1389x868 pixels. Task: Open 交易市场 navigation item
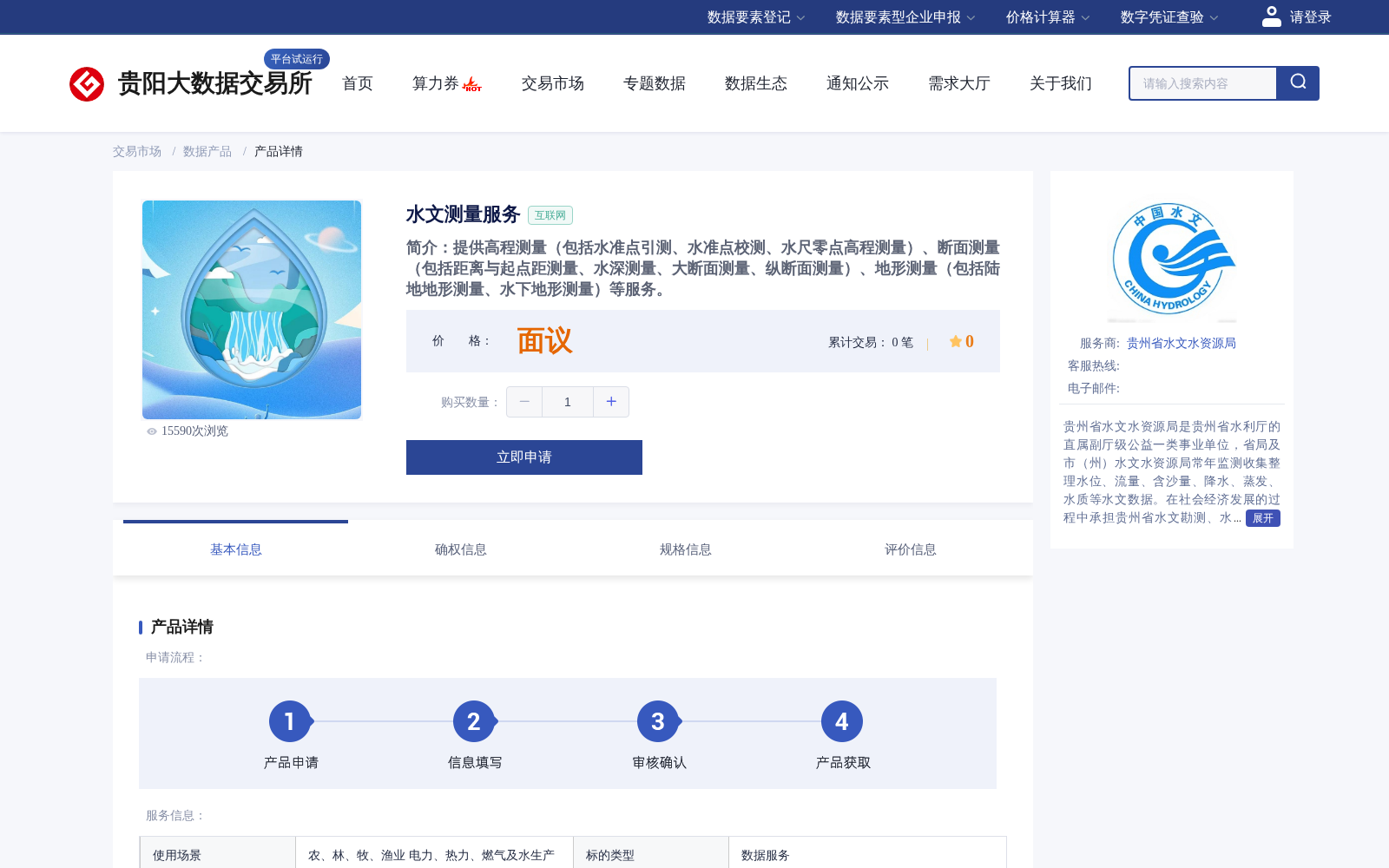tap(553, 83)
